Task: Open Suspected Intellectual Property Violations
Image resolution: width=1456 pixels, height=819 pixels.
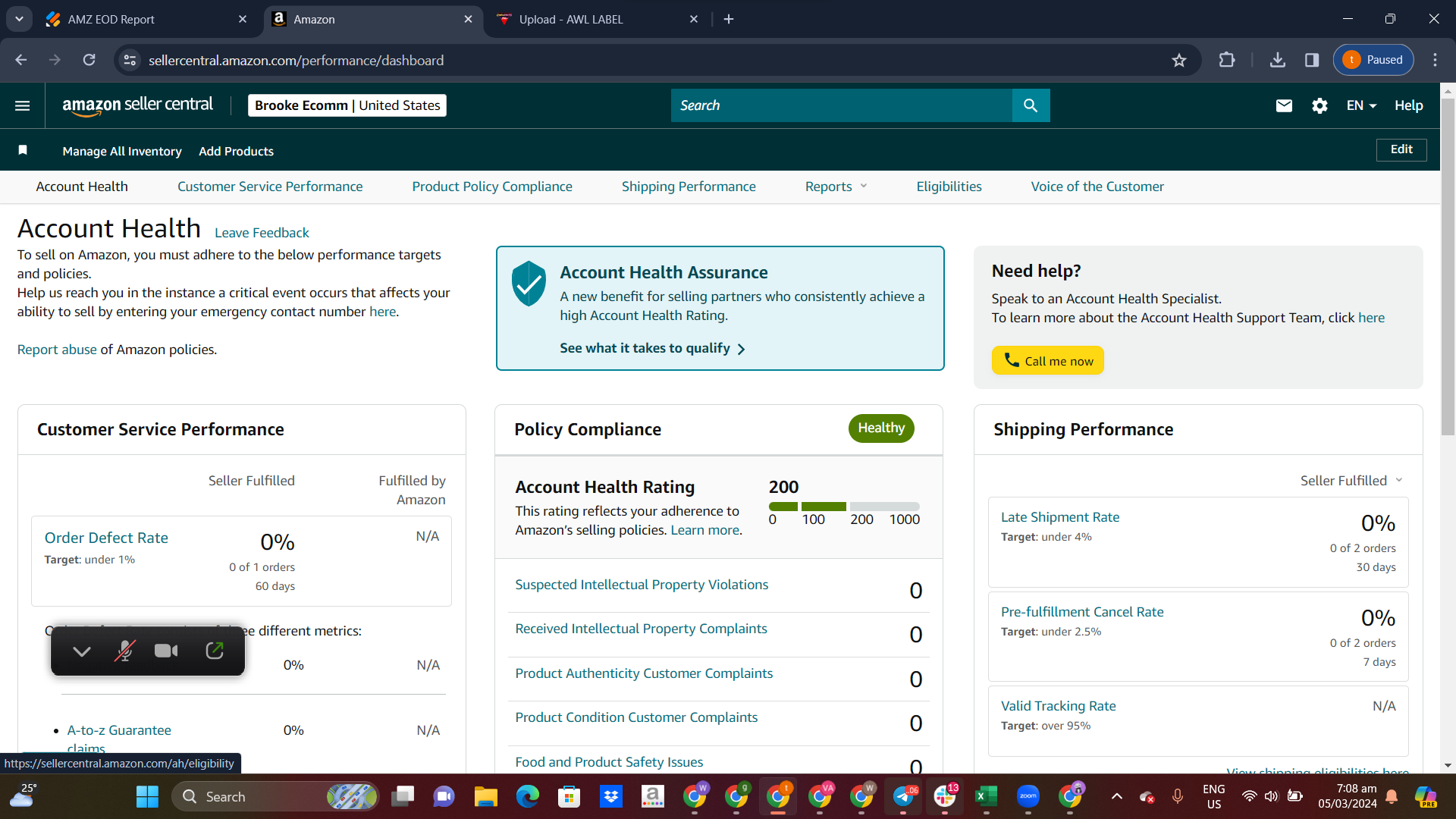Action: click(x=642, y=585)
